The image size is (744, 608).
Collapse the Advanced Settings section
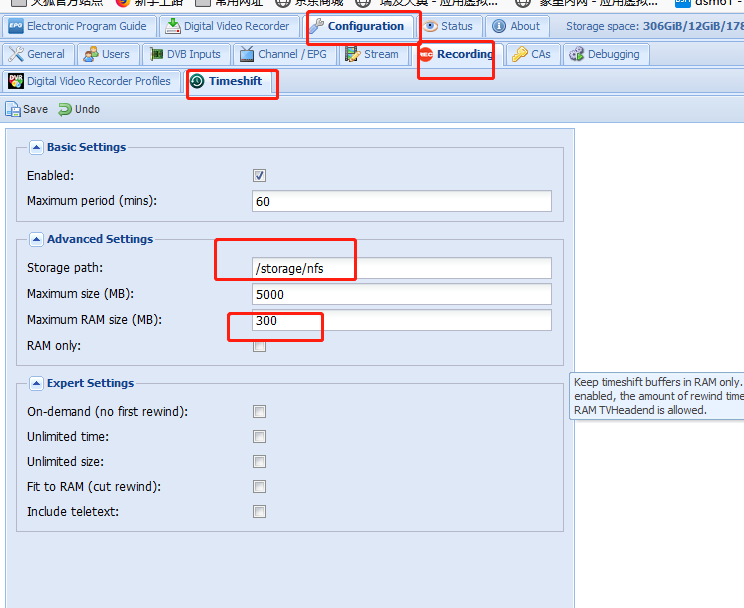(x=36, y=239)
